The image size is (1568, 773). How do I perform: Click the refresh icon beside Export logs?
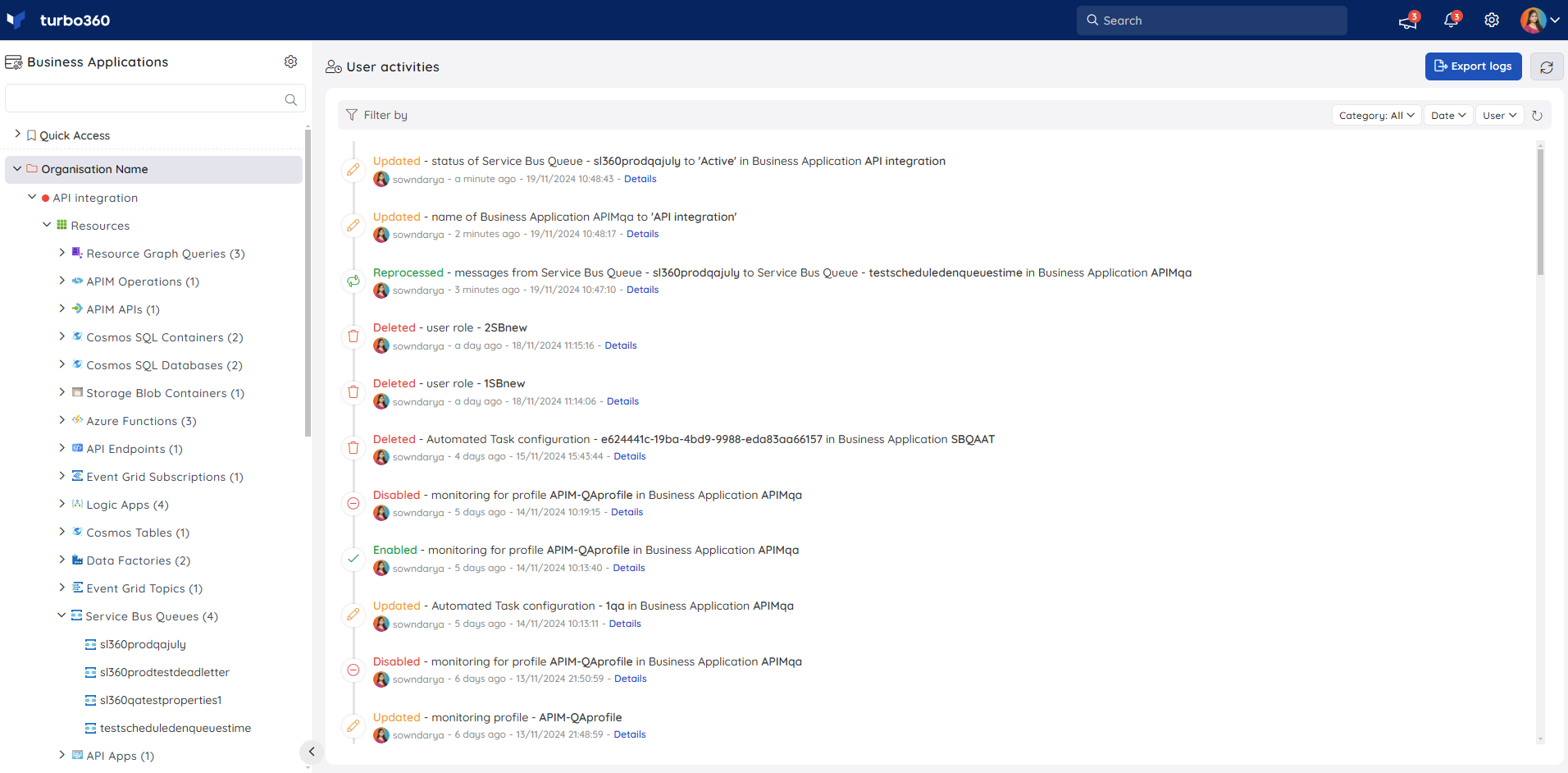pos(1547,66)
